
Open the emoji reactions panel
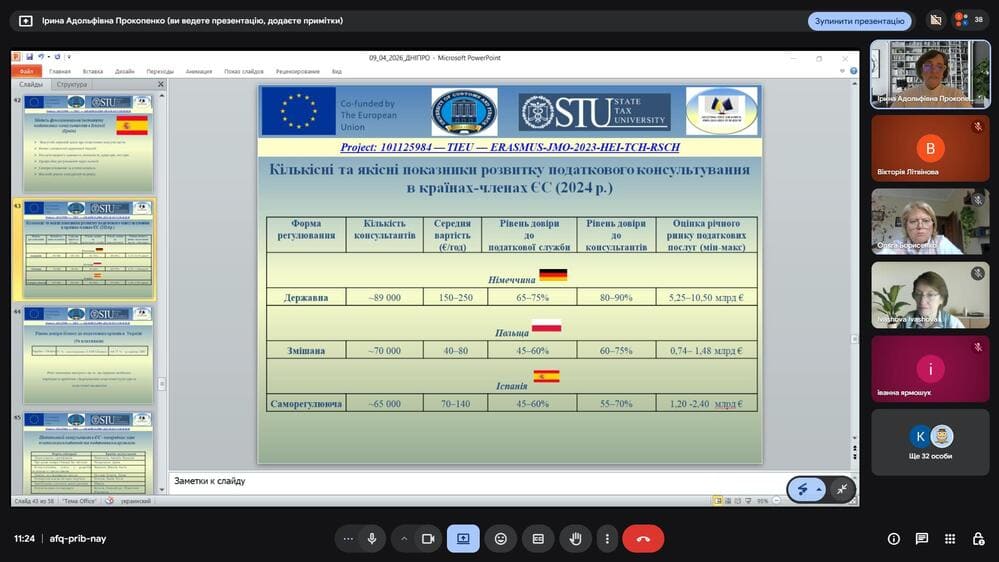click(x=500, y=538)
